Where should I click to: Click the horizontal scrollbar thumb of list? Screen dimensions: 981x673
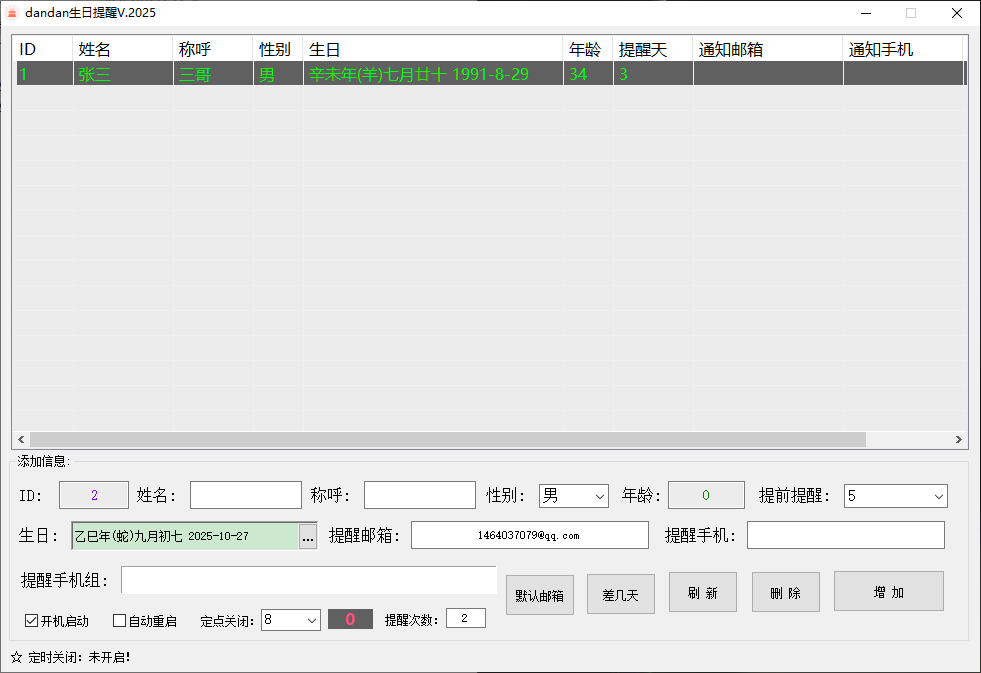pyautogui.click(x=447, y=440)
